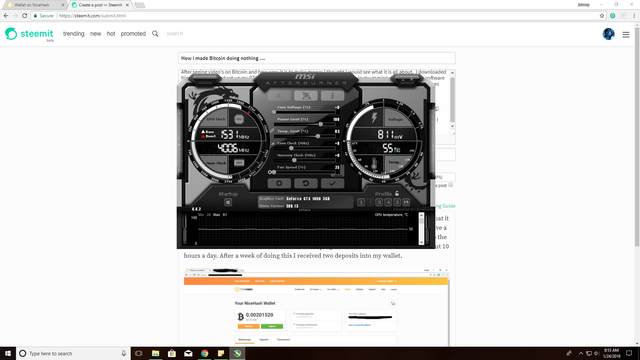Show hidden system tray icons
This screenshot has width=640, height=360.
pyautogui.click(x=580, y=353)
